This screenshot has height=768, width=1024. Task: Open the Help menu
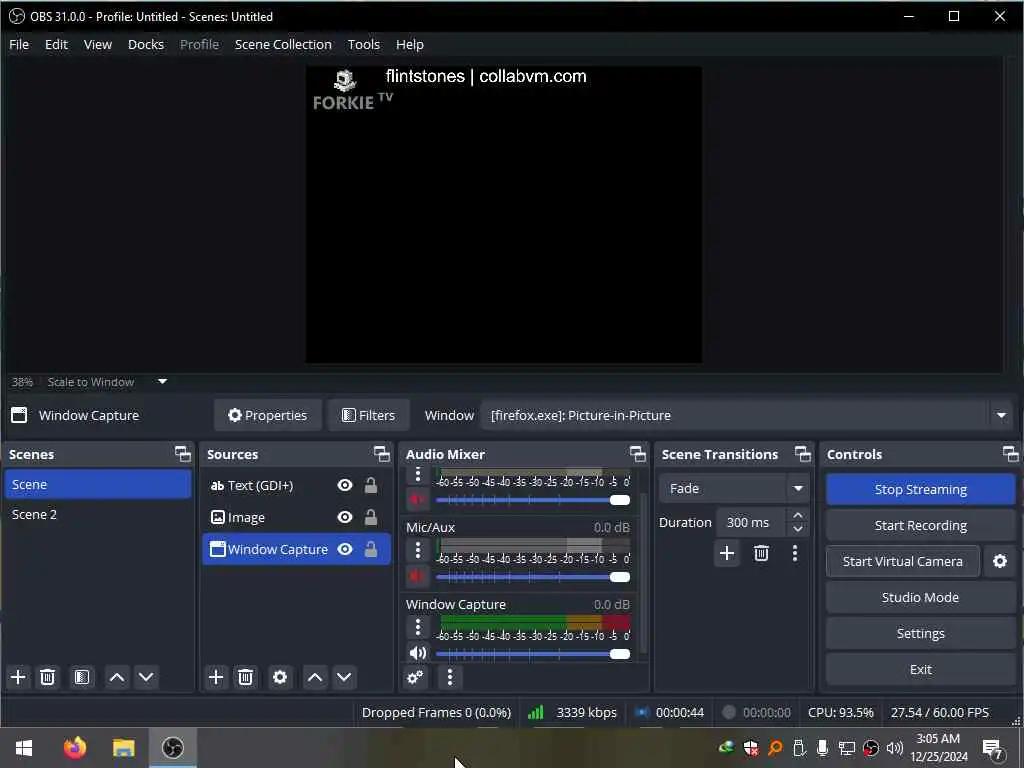[409, 44]
